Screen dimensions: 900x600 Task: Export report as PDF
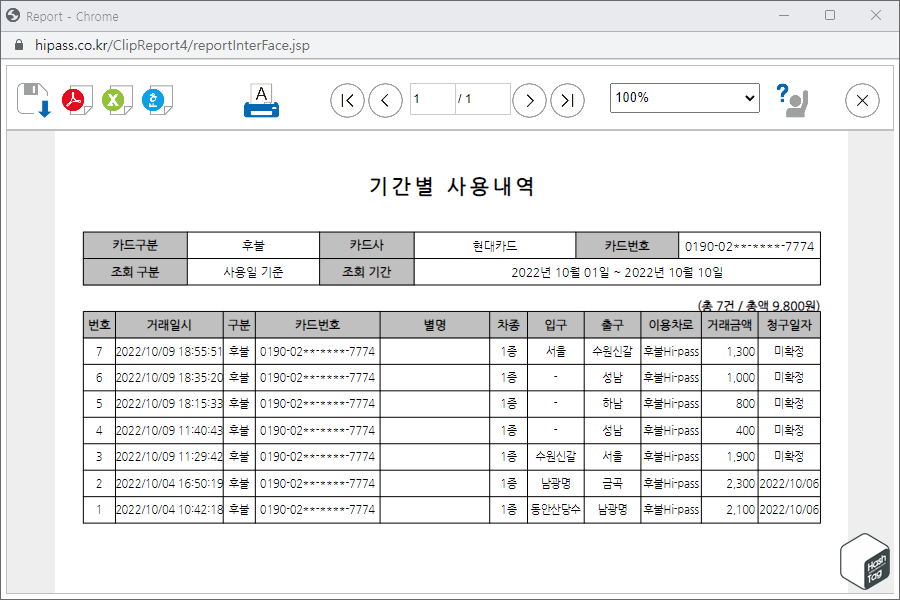[77, 100]
